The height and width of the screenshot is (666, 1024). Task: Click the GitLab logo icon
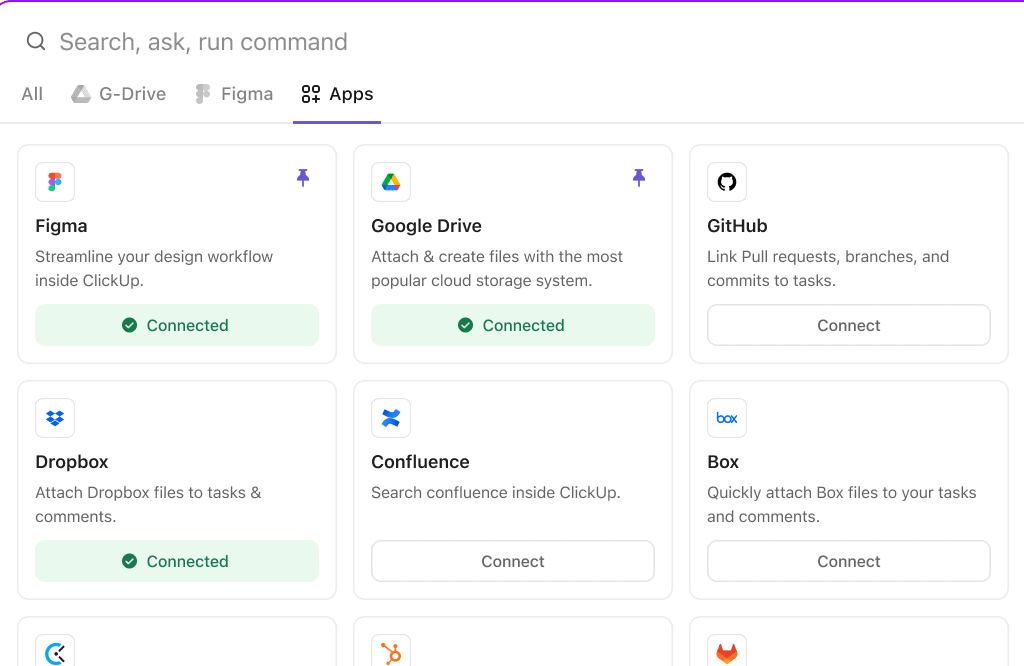727,651
